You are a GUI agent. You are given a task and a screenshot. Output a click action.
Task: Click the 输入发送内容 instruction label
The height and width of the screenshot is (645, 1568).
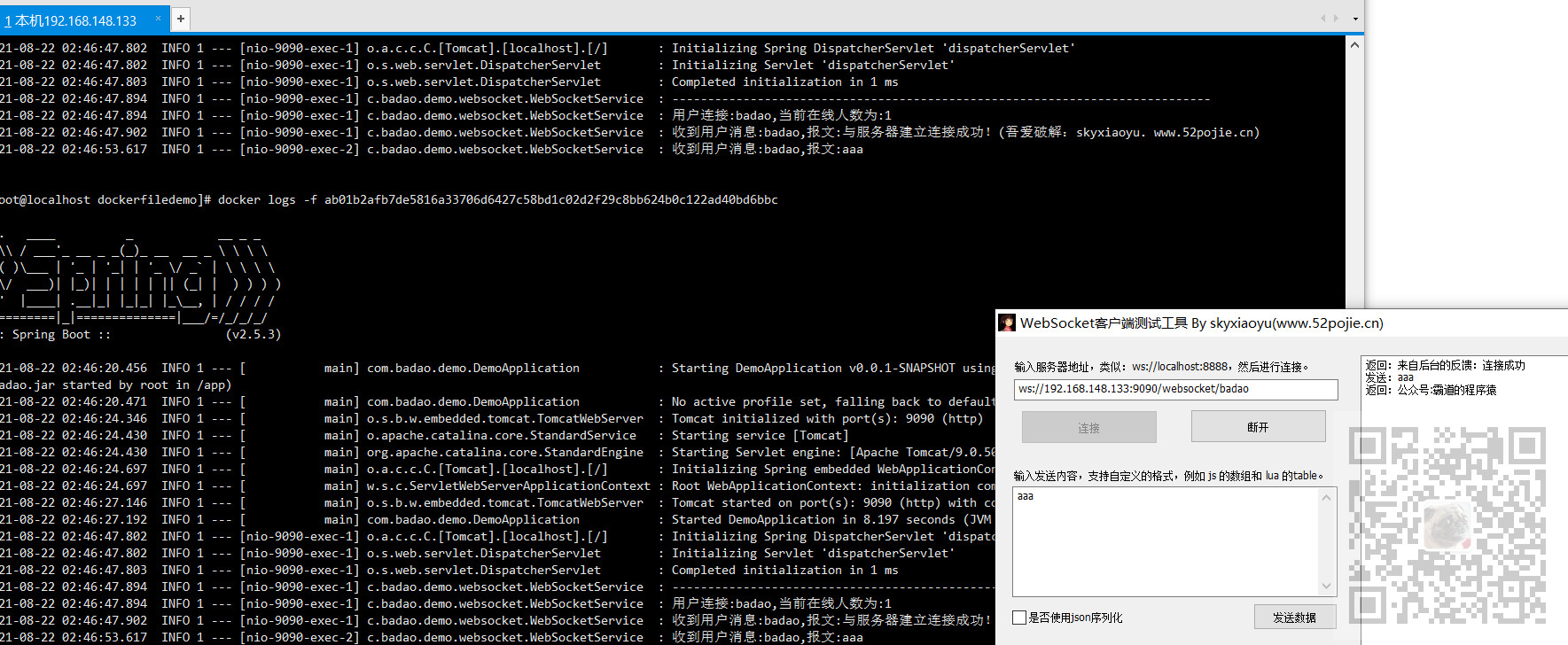tap(1168, 476)
